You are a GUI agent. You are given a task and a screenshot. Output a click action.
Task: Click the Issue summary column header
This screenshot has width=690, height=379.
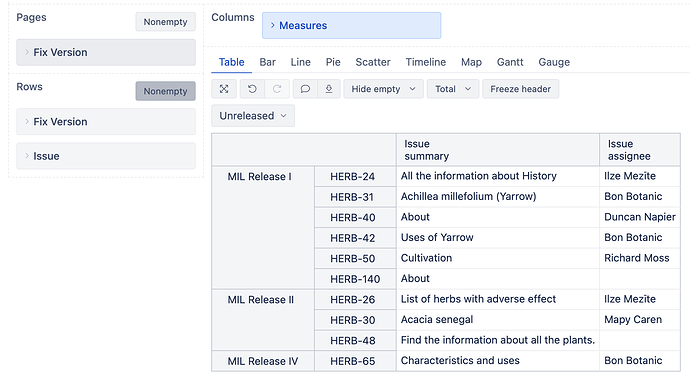(498, 150)
